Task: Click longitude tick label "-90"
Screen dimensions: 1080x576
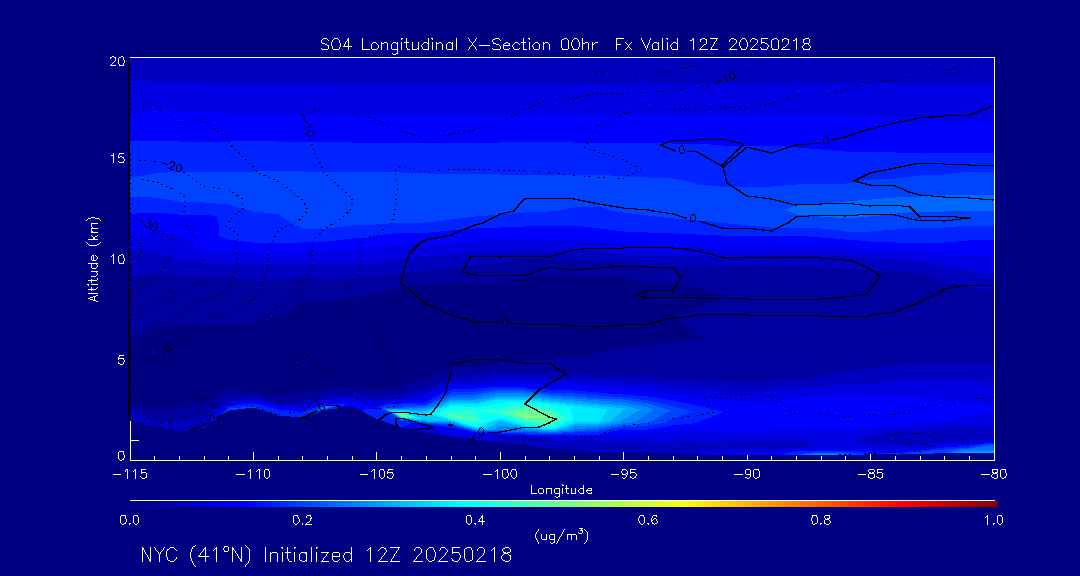Action: click(747, 475)
